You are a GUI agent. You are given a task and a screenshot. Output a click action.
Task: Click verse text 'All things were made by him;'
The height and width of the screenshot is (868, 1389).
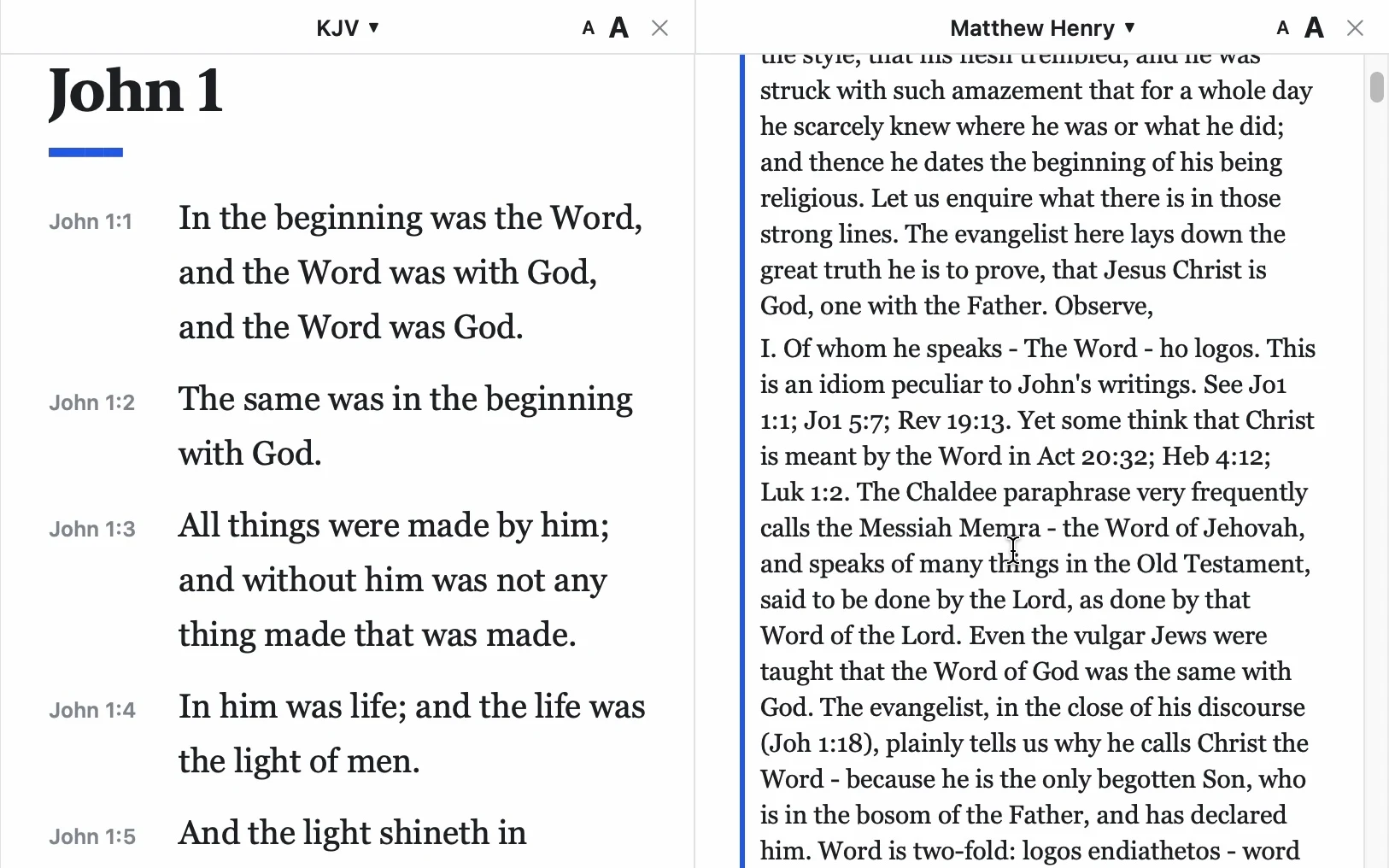click(x=394, y=525)
